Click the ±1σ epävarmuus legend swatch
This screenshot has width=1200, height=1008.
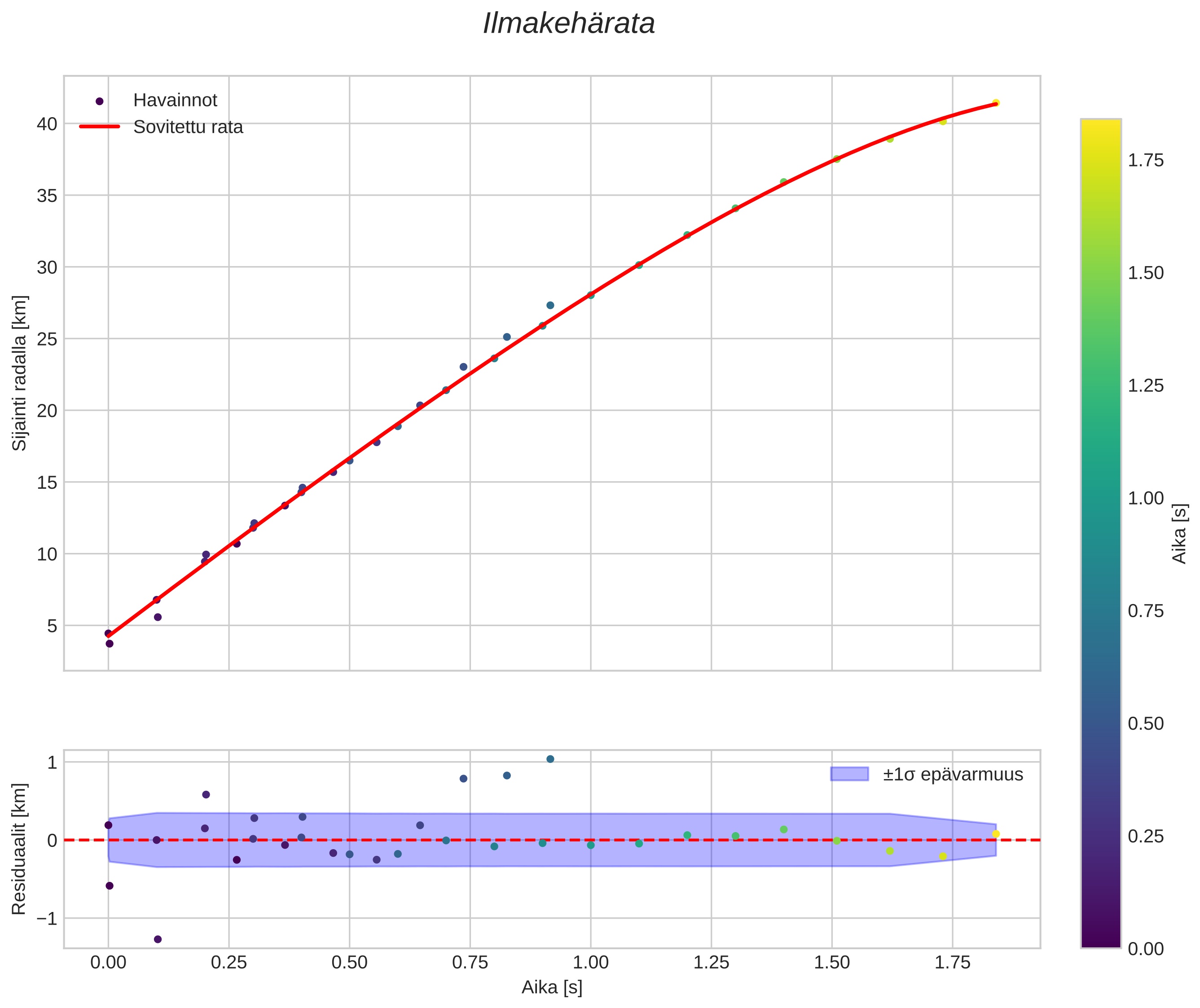[x=849, y=774]
